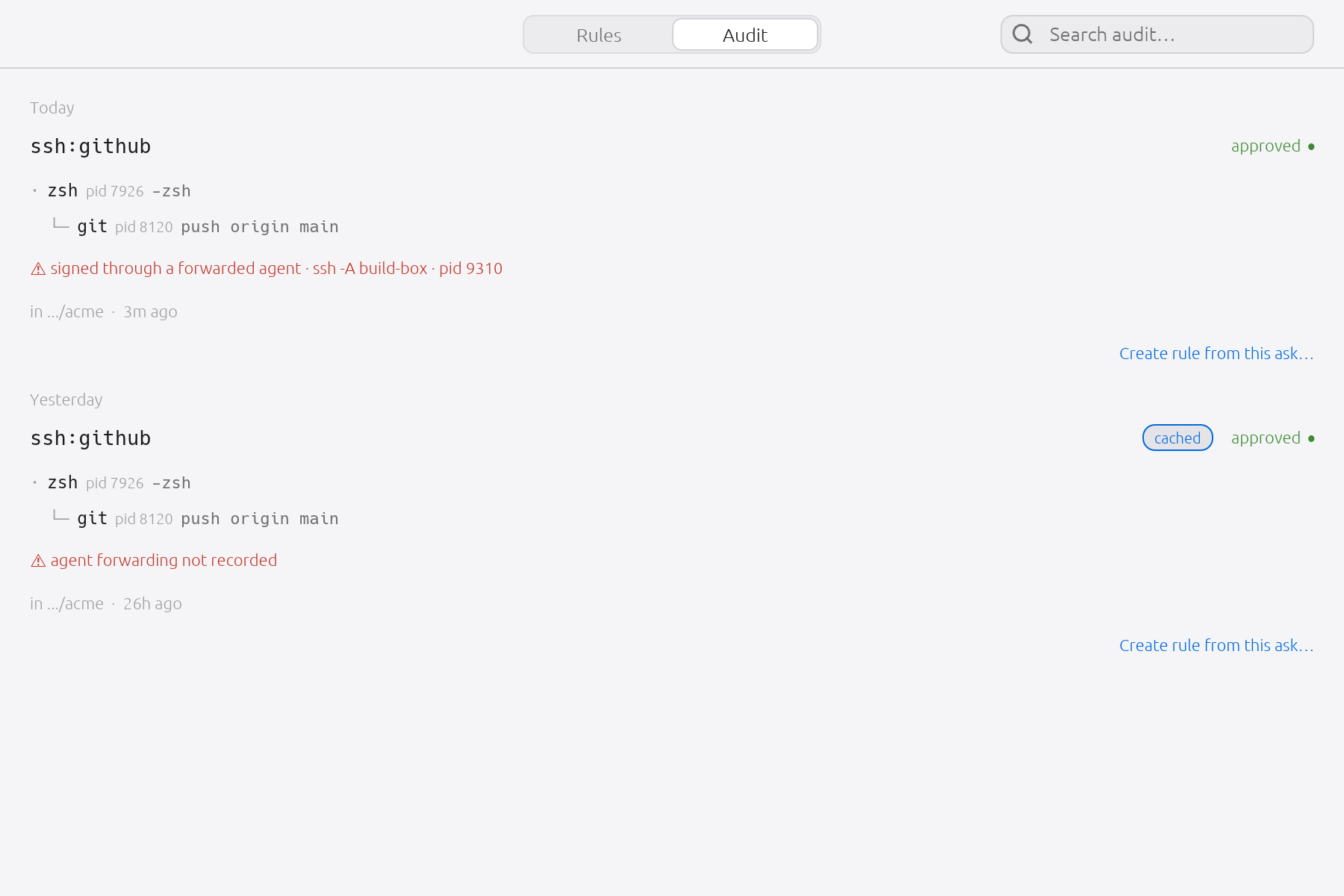Click the agent forwarding not recorded warning
This screenshot has height=896, width=1344.
(x=154, y=561)
